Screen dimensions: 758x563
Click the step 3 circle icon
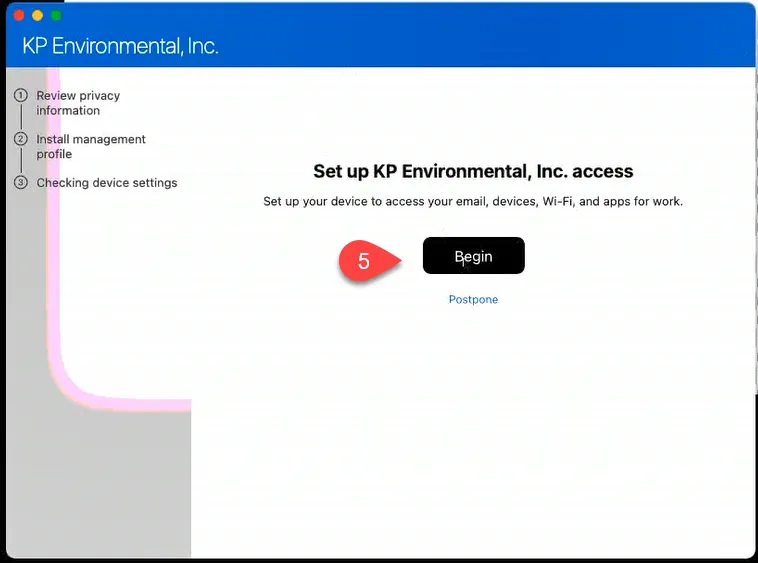20,183
